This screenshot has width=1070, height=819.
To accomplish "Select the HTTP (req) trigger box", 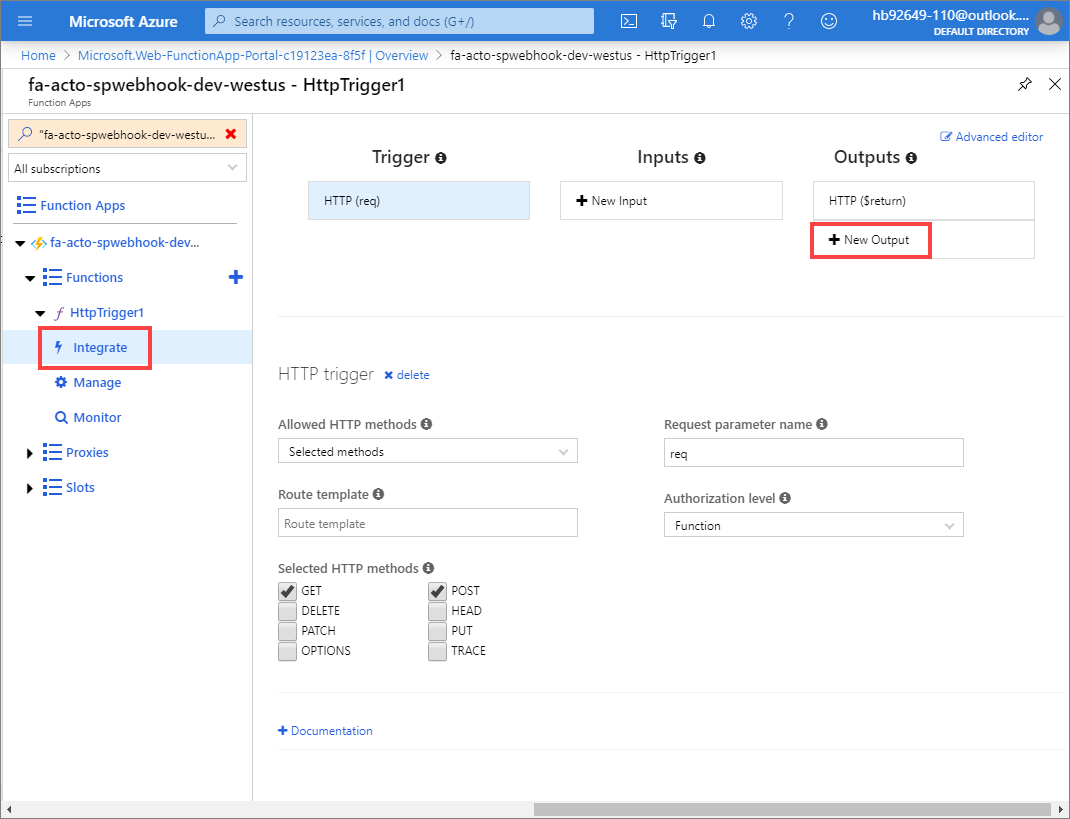I will [419, 201].
